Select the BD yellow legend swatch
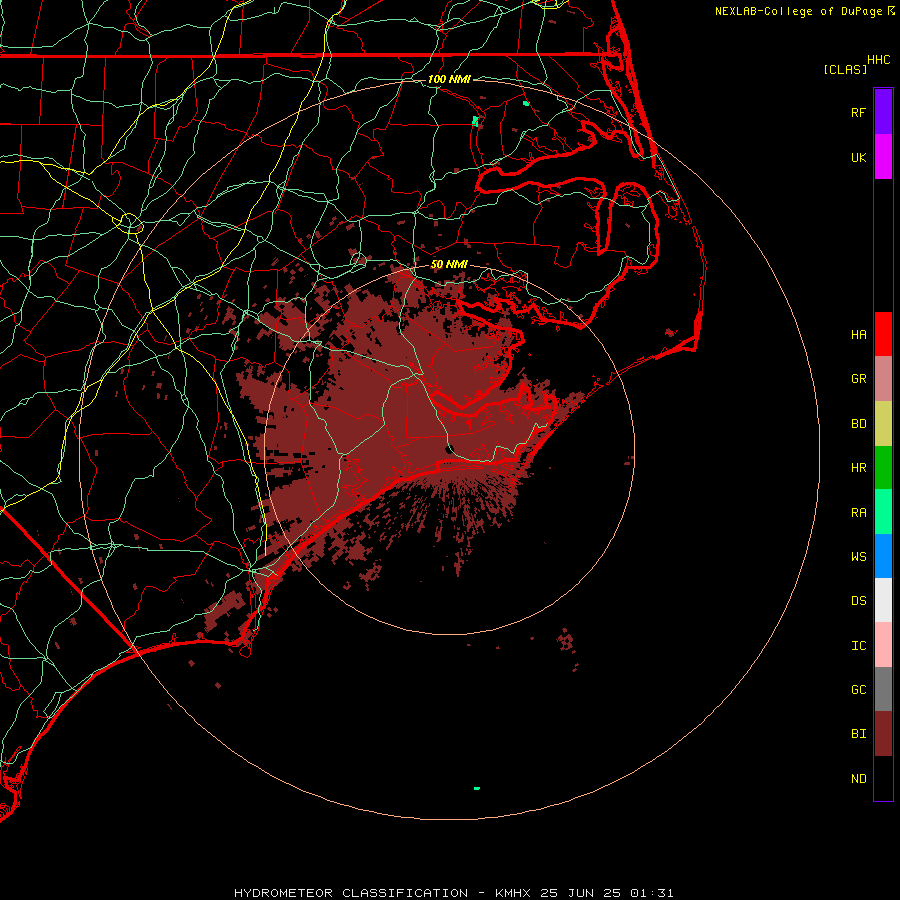The image size is (900, 900). [883, 423]
